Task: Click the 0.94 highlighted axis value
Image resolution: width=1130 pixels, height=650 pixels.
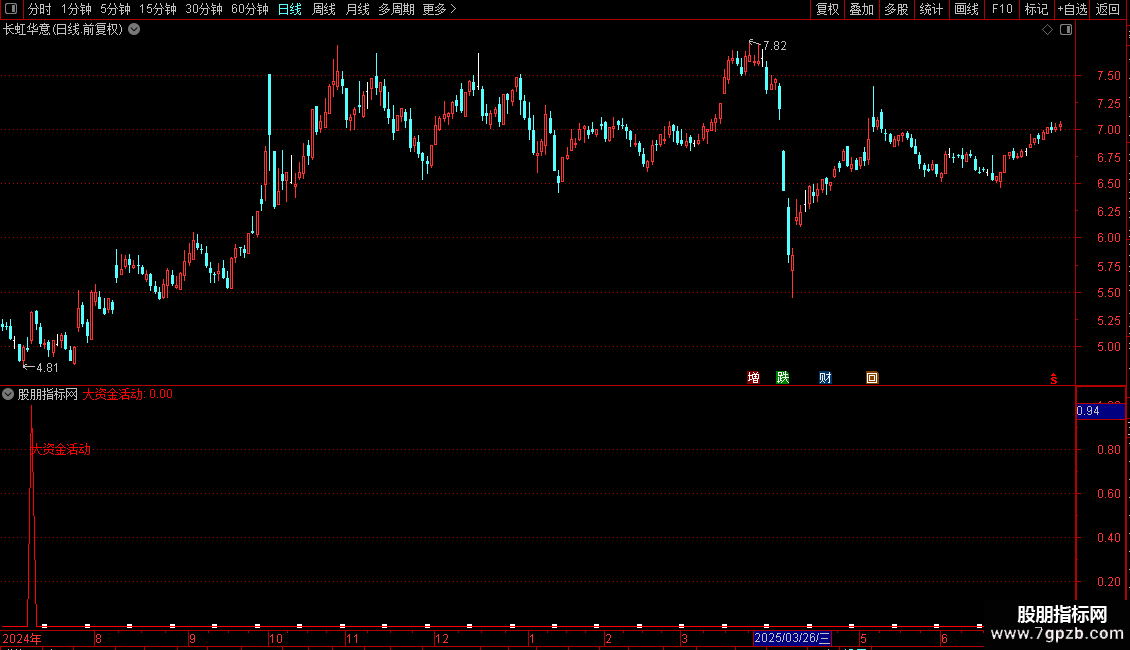Action: [1100, 411]
